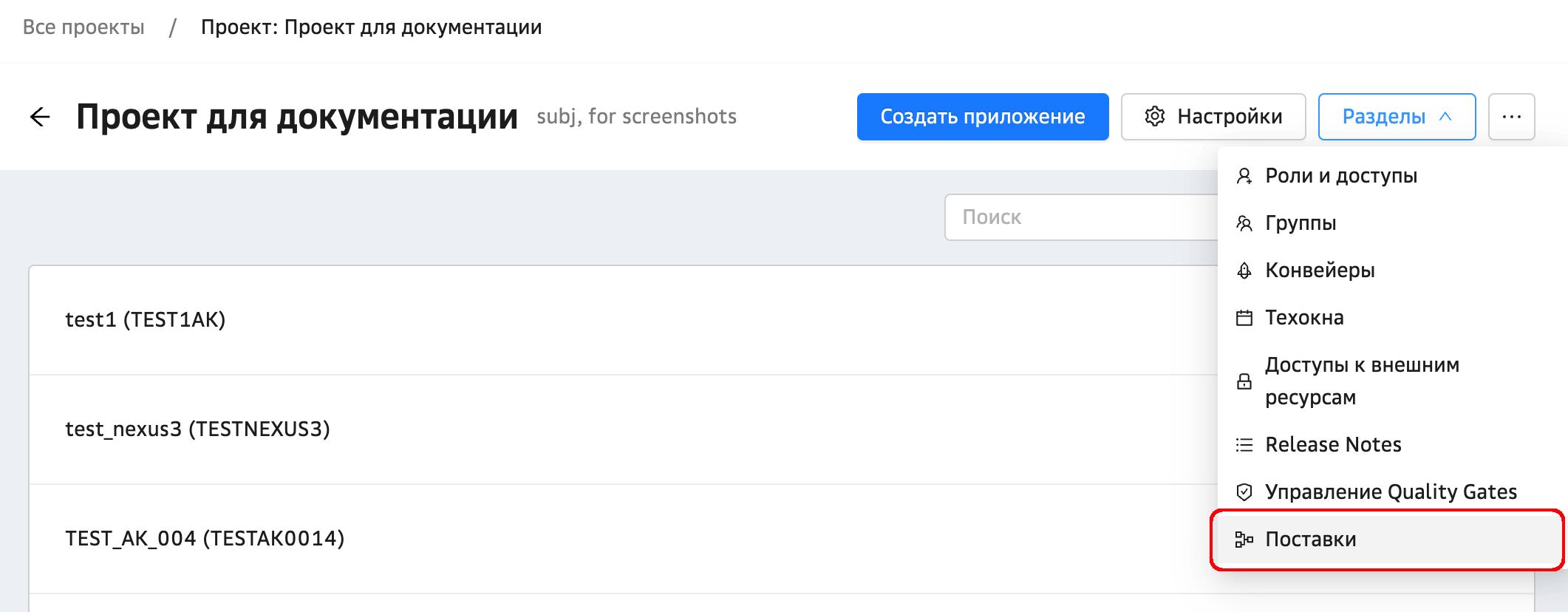
Task: Click the Группы people icon
Action: tap(1244, 223)
